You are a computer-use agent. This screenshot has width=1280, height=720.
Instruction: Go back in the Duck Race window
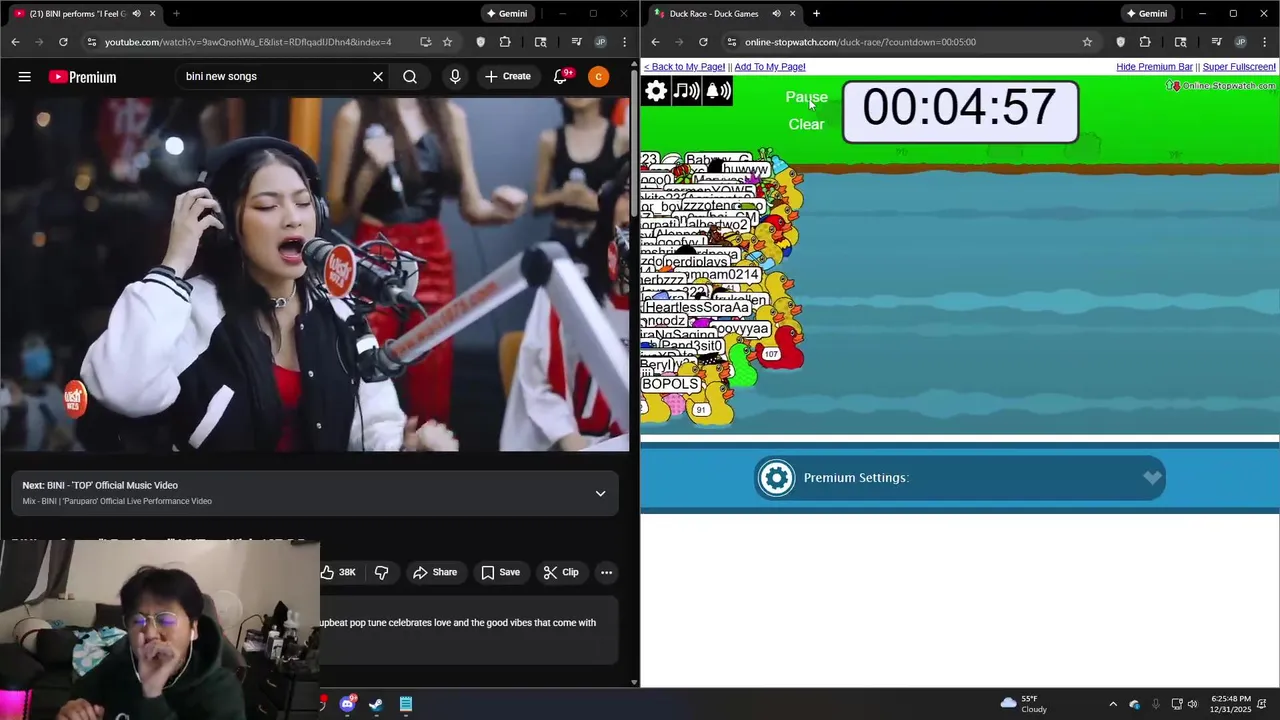[655, 42]
